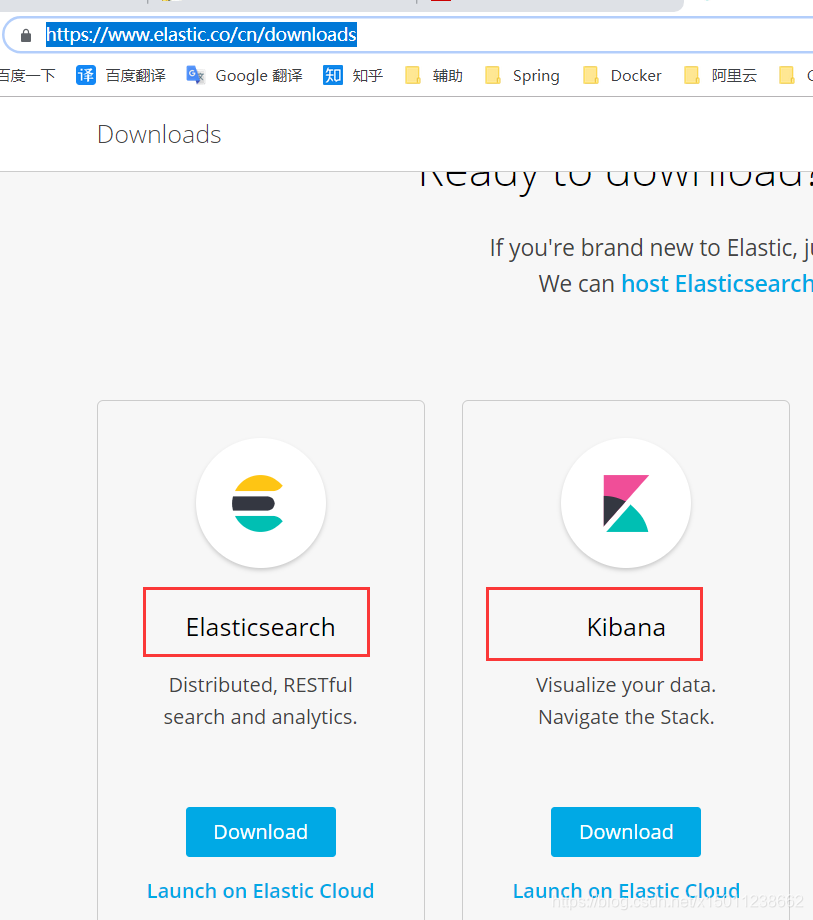This screenshot has width=813, height=920.
Task: Click the 知乎 bookmark label
Action: click(x=368, y=76)
